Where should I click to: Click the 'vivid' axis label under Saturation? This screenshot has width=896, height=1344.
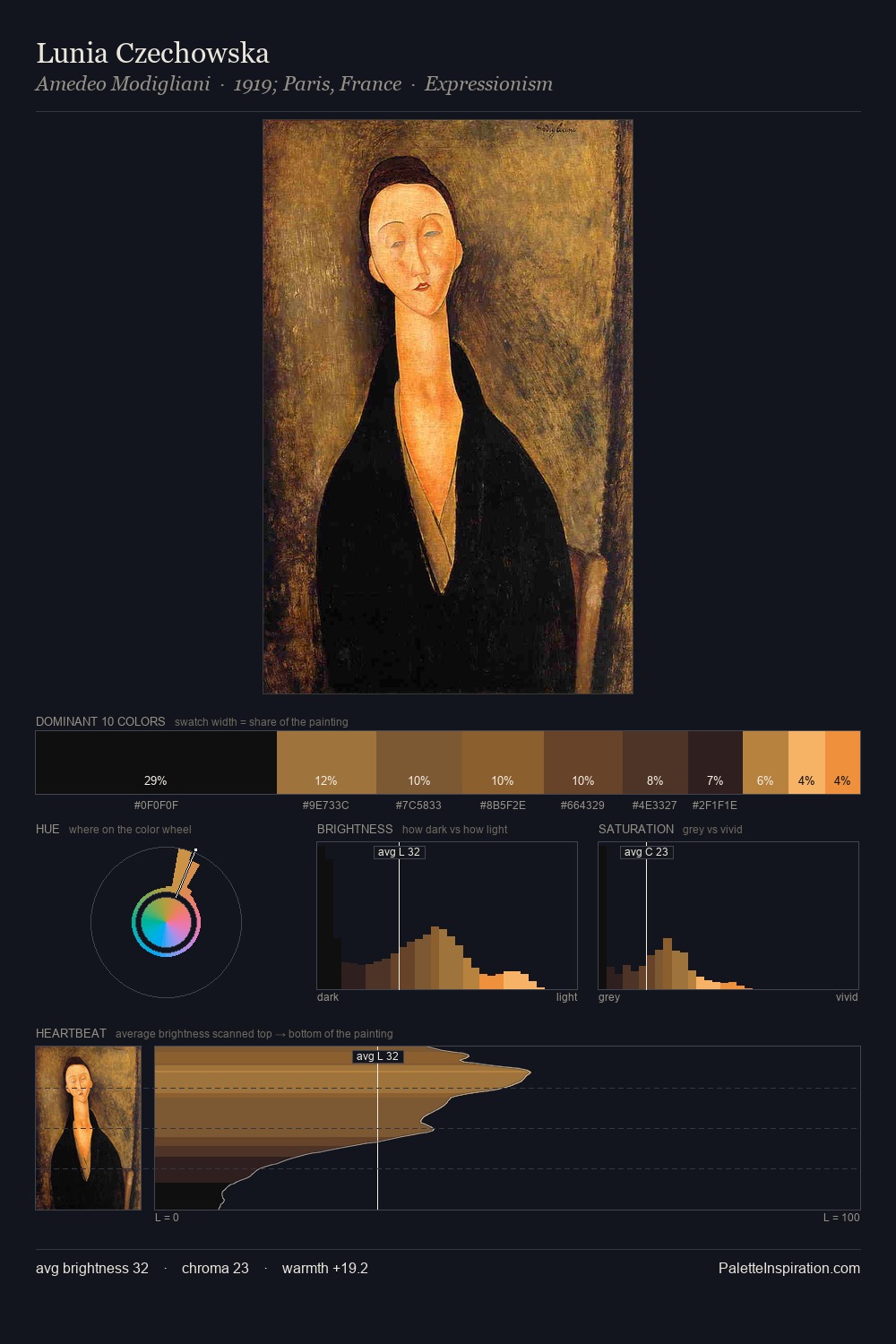click(x=847, y=996)
